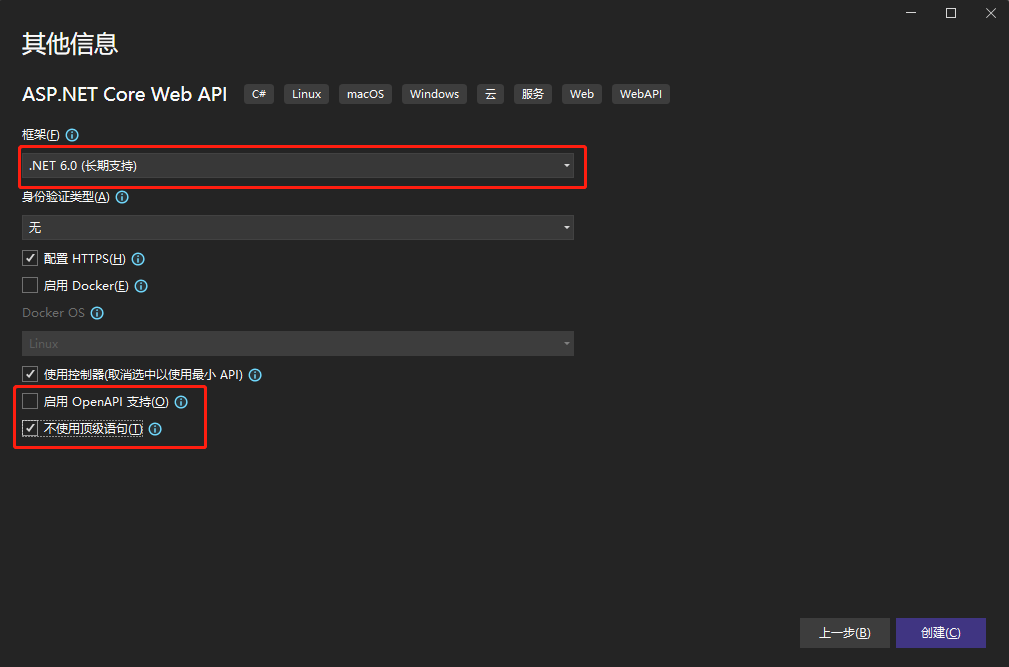Enable the 启用 Docker(E) checkbox

point(30,286)
